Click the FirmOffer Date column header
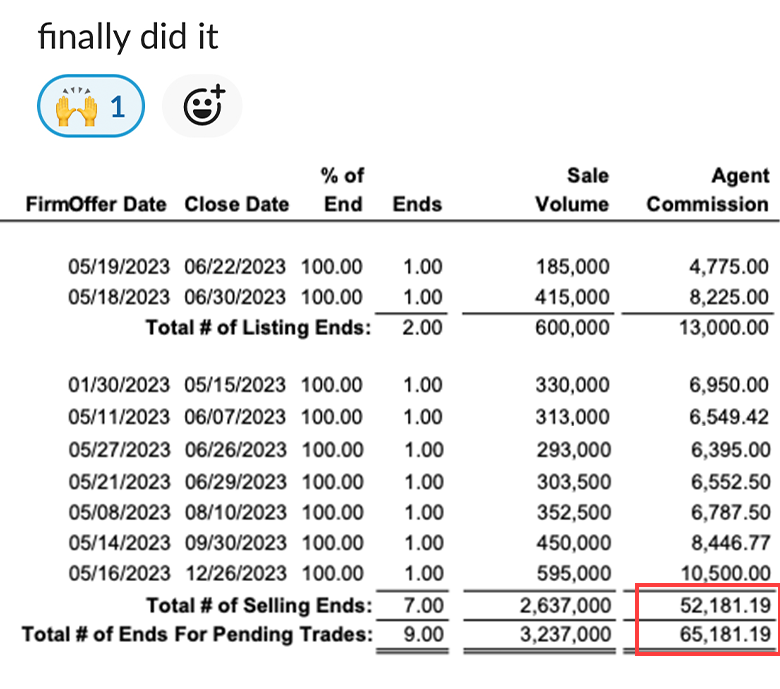 96,204
